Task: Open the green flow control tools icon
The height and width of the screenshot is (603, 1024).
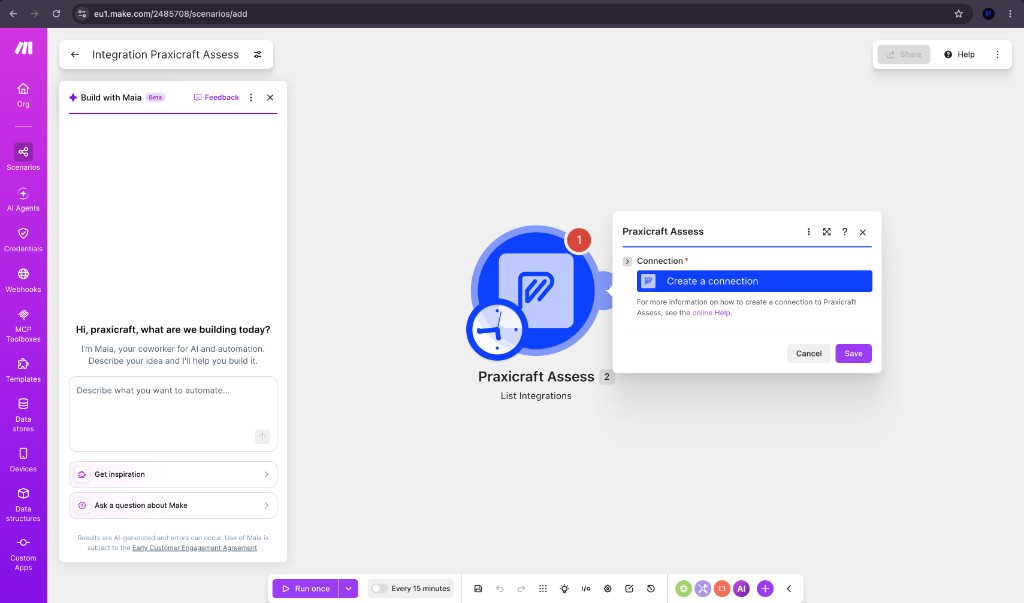Action: pyautogui.click(x=683, y=589)
